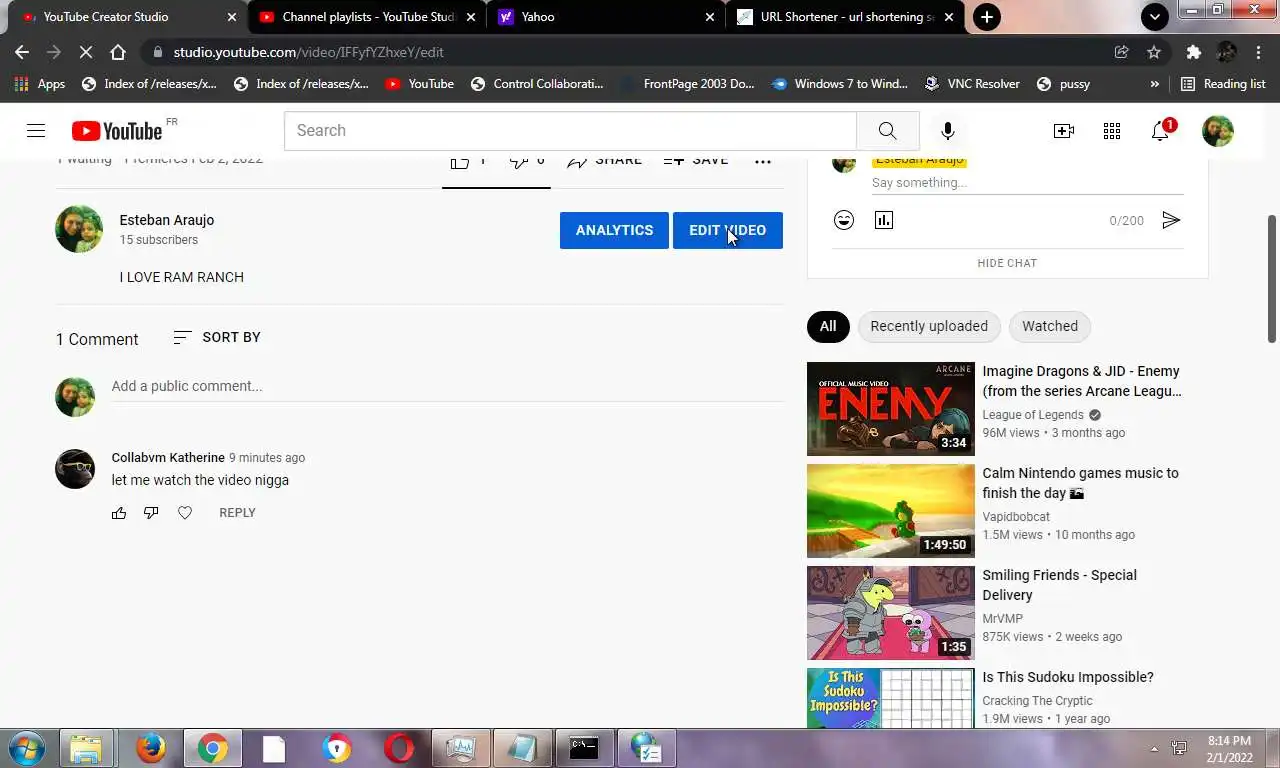1280x768 pixels.
Task: Bookmark this page with the star icon
Action: 1154,52
